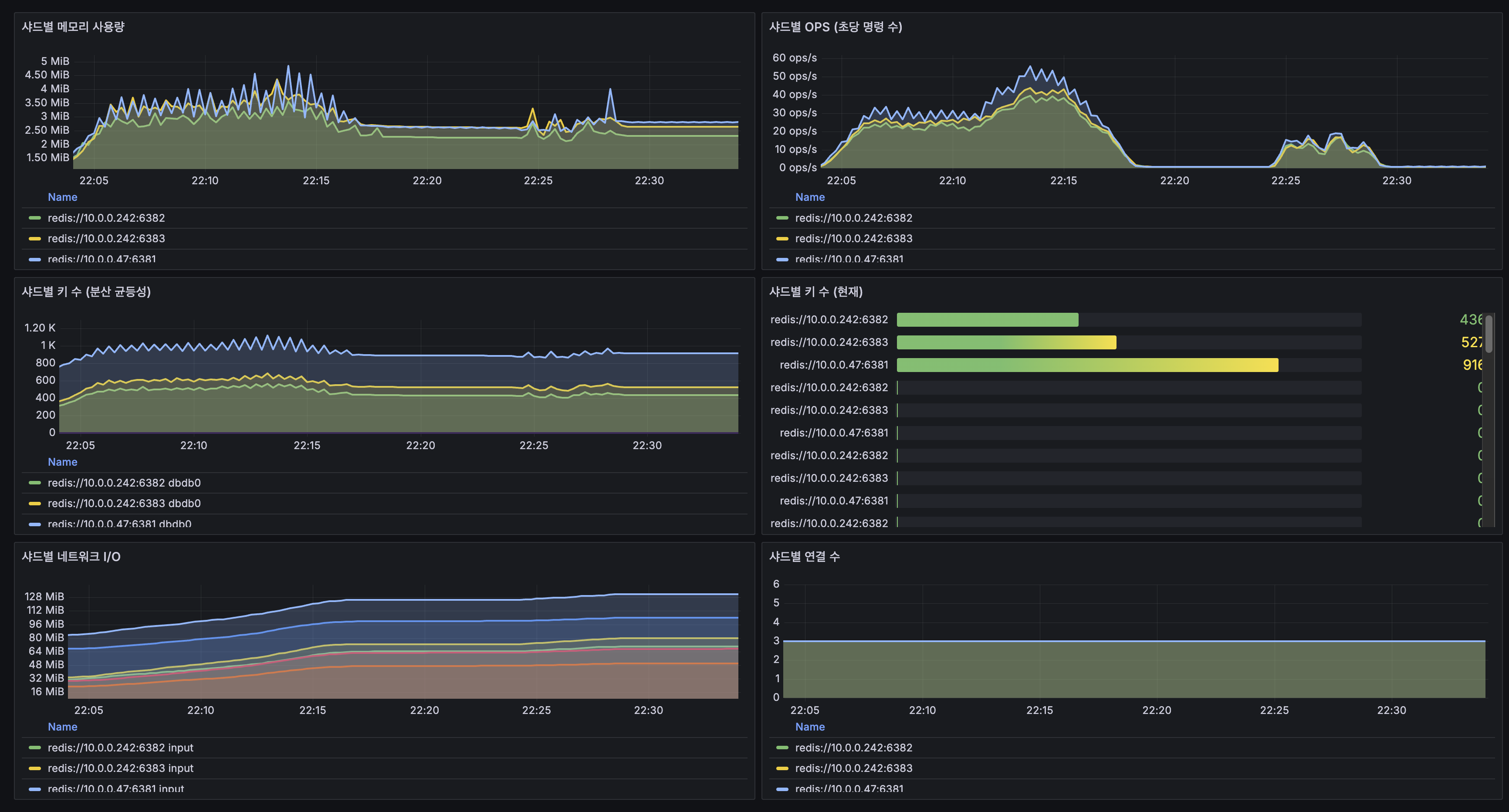Toggle redis://10.0.0.242:6383 series in OPS legend
This screenshot has width=1509, height=812.
(853, 238)
